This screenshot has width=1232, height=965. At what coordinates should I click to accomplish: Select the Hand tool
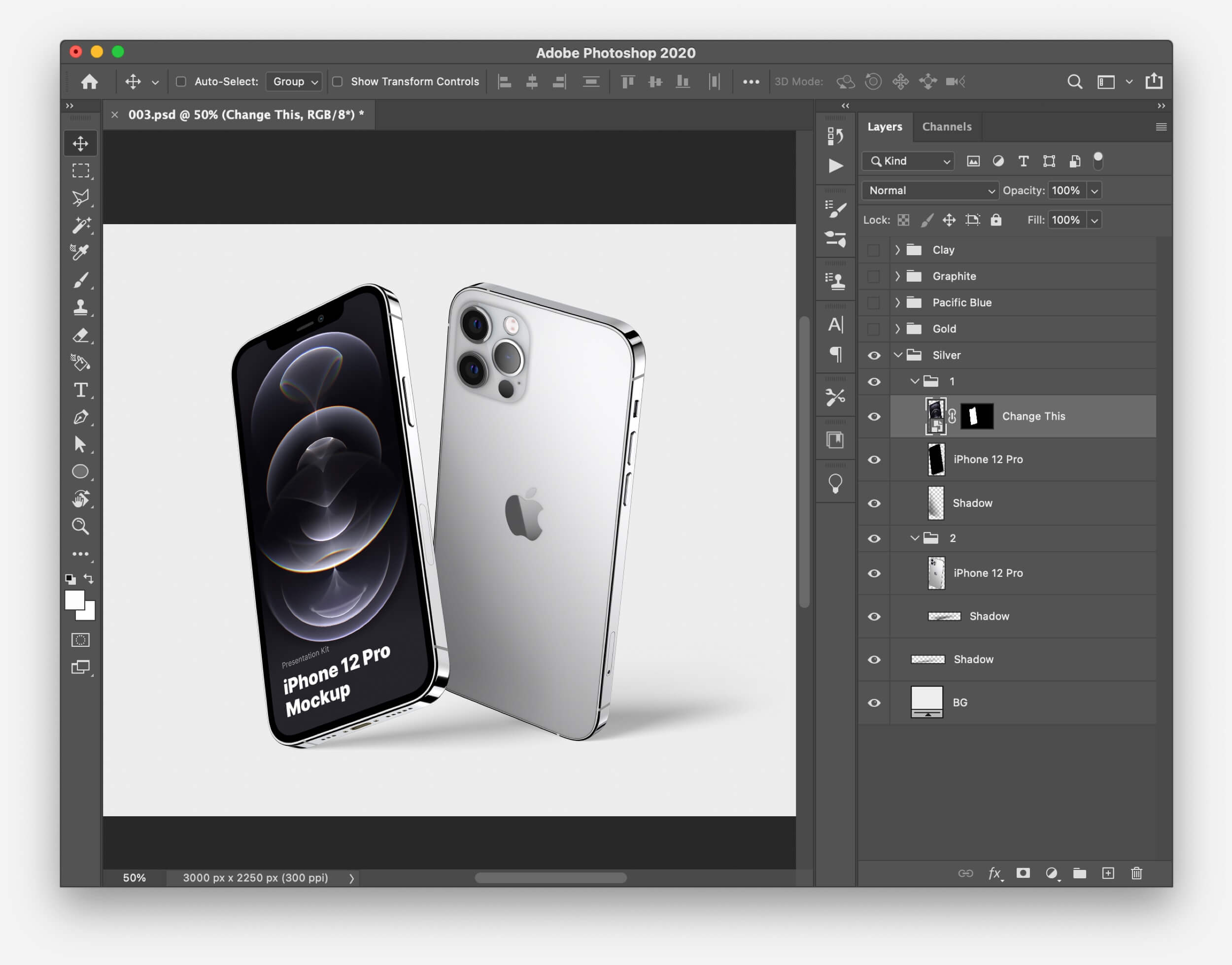(80, 499)
